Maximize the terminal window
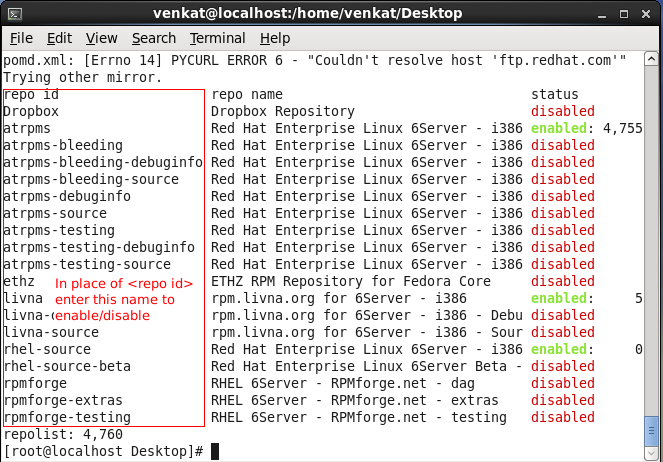This screenshot has height=462, width=663. click(x=624, y=14)
